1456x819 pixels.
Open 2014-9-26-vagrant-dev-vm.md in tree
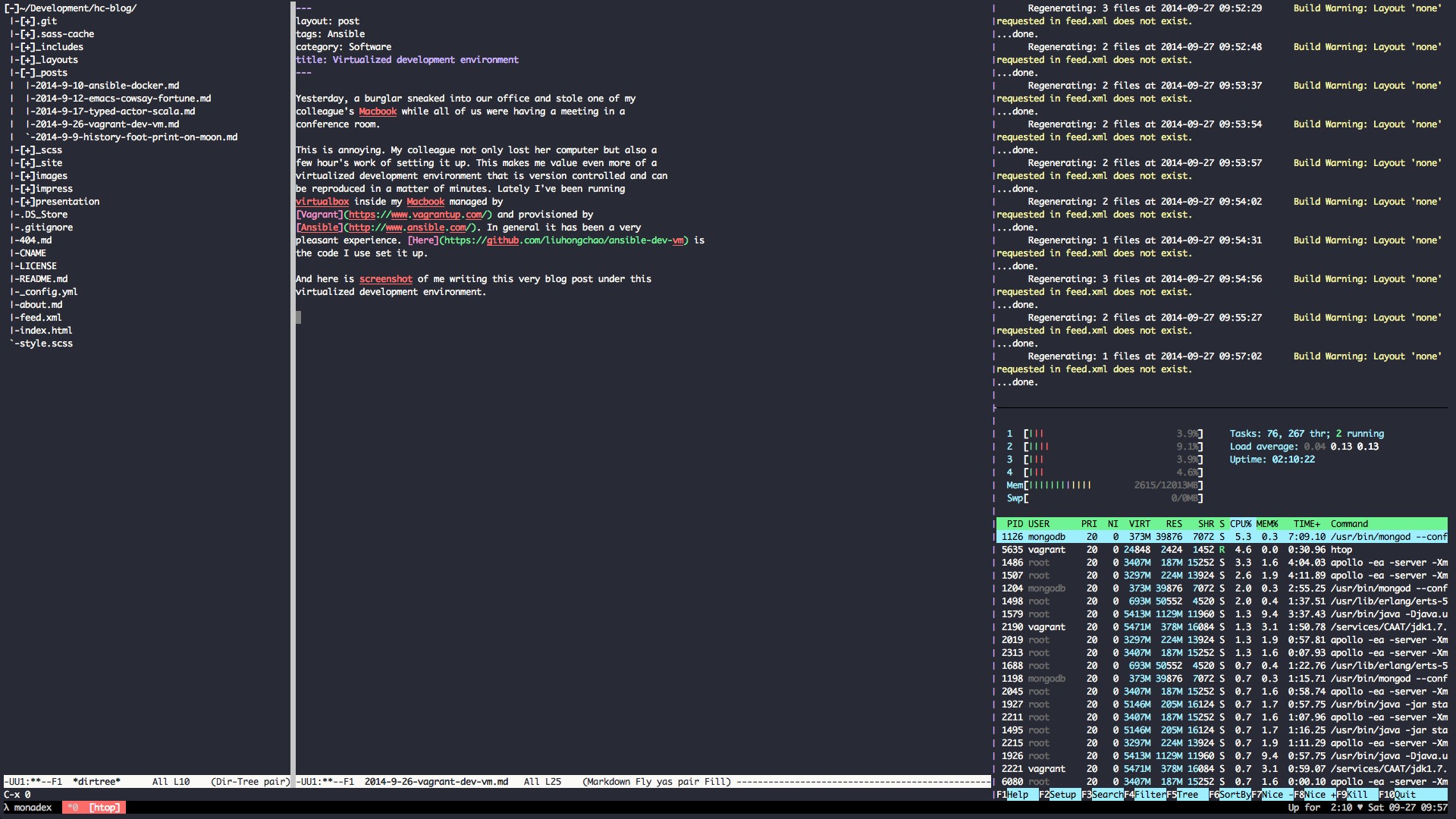108,124
